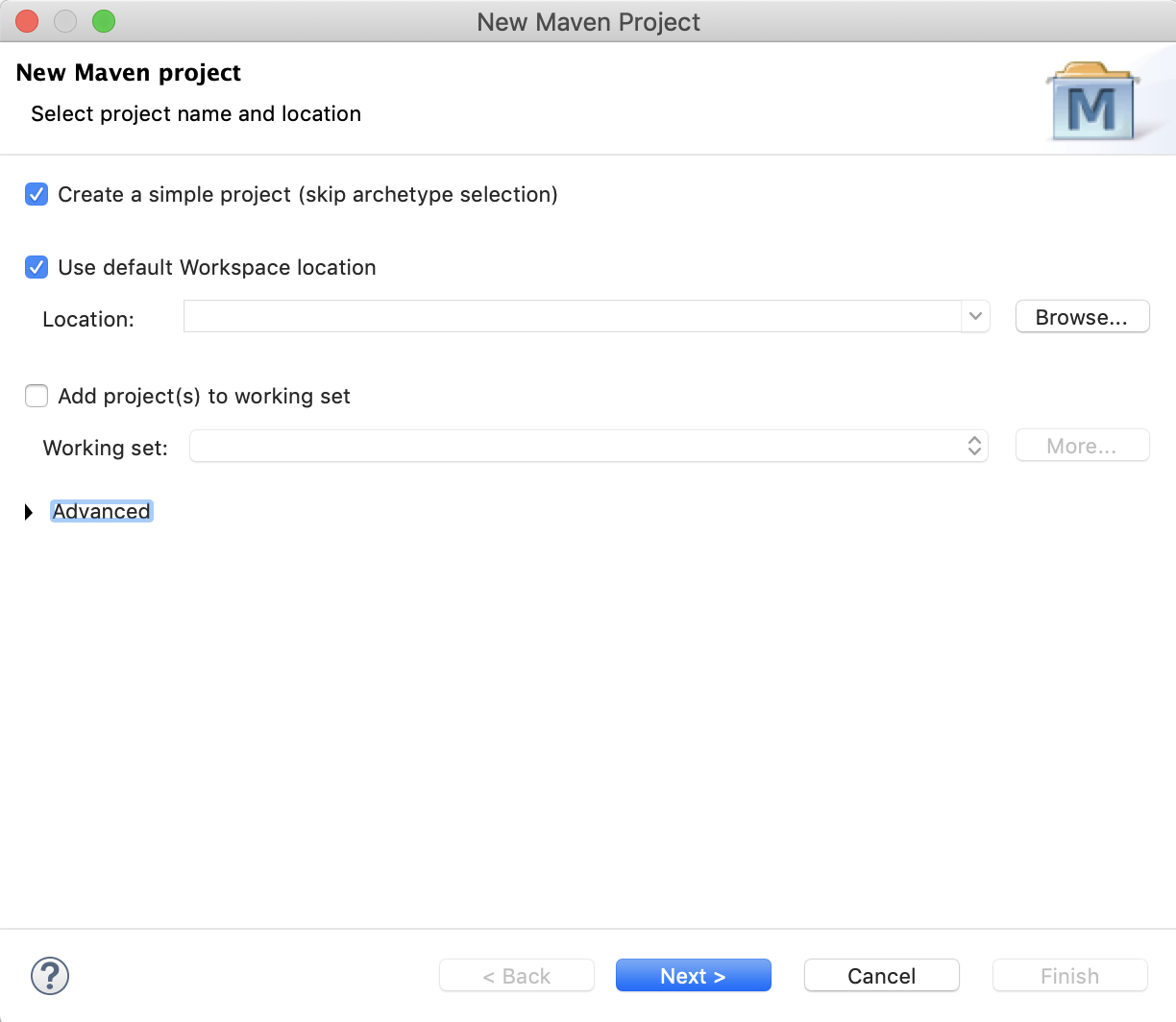Cancel the New Maven Project dialog

pos(881,976)
